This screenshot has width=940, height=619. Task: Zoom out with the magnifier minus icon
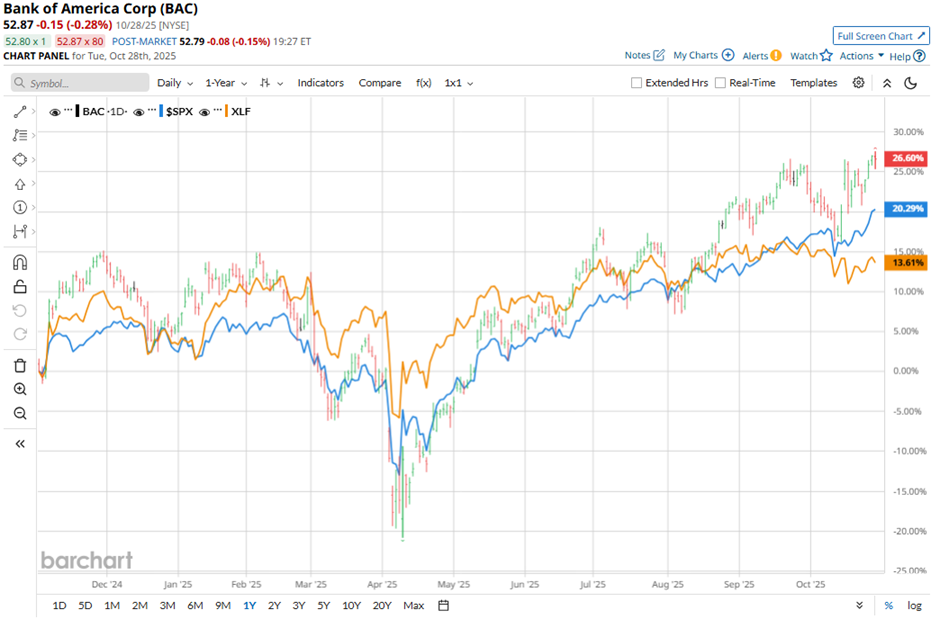point(20,413)
